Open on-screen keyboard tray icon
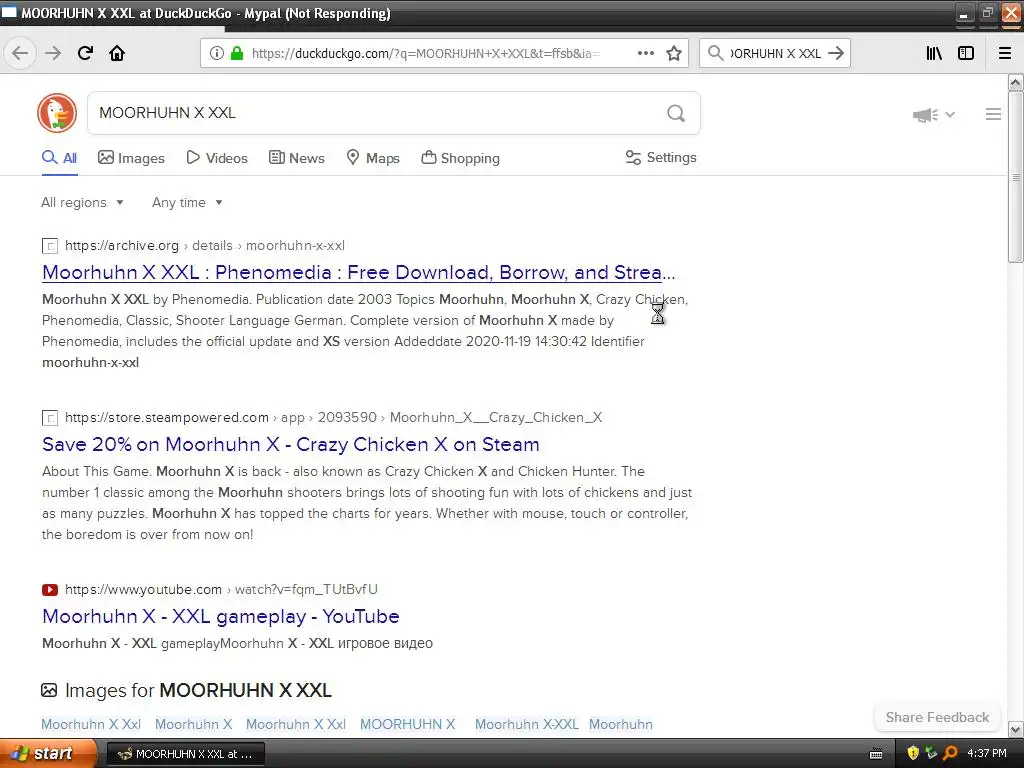Image resolution: width=1024 pixels, height=768 pixels. click(876, 754)
